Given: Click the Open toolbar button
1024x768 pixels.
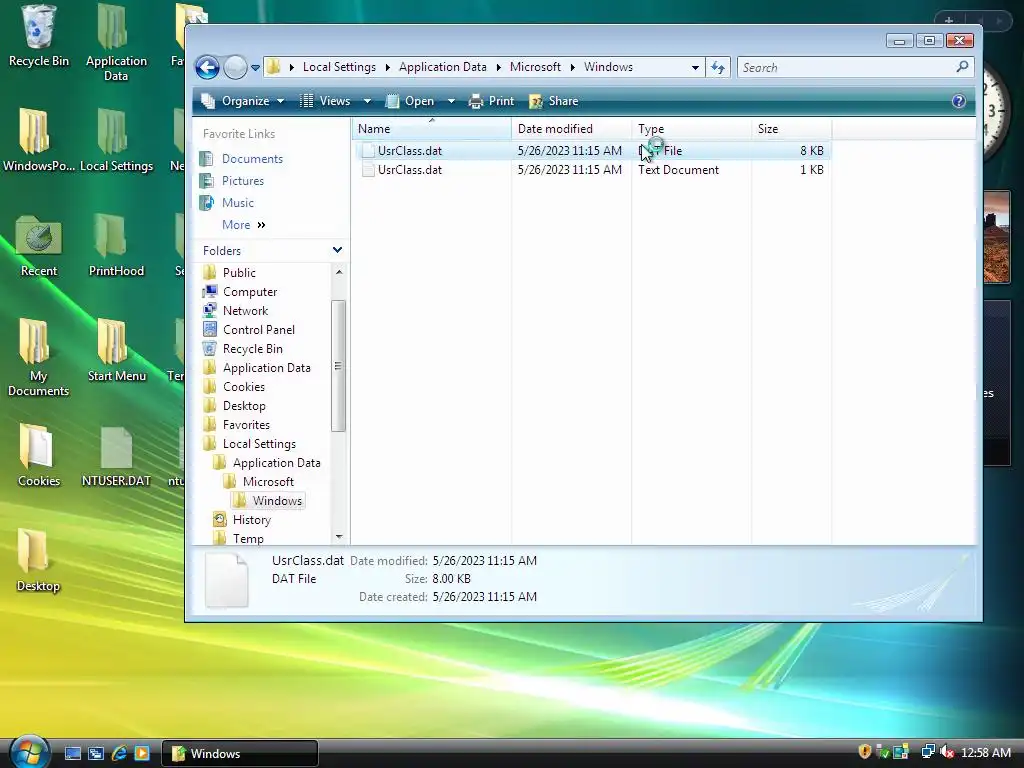Looking at the screenshot, I should (410, 101).
